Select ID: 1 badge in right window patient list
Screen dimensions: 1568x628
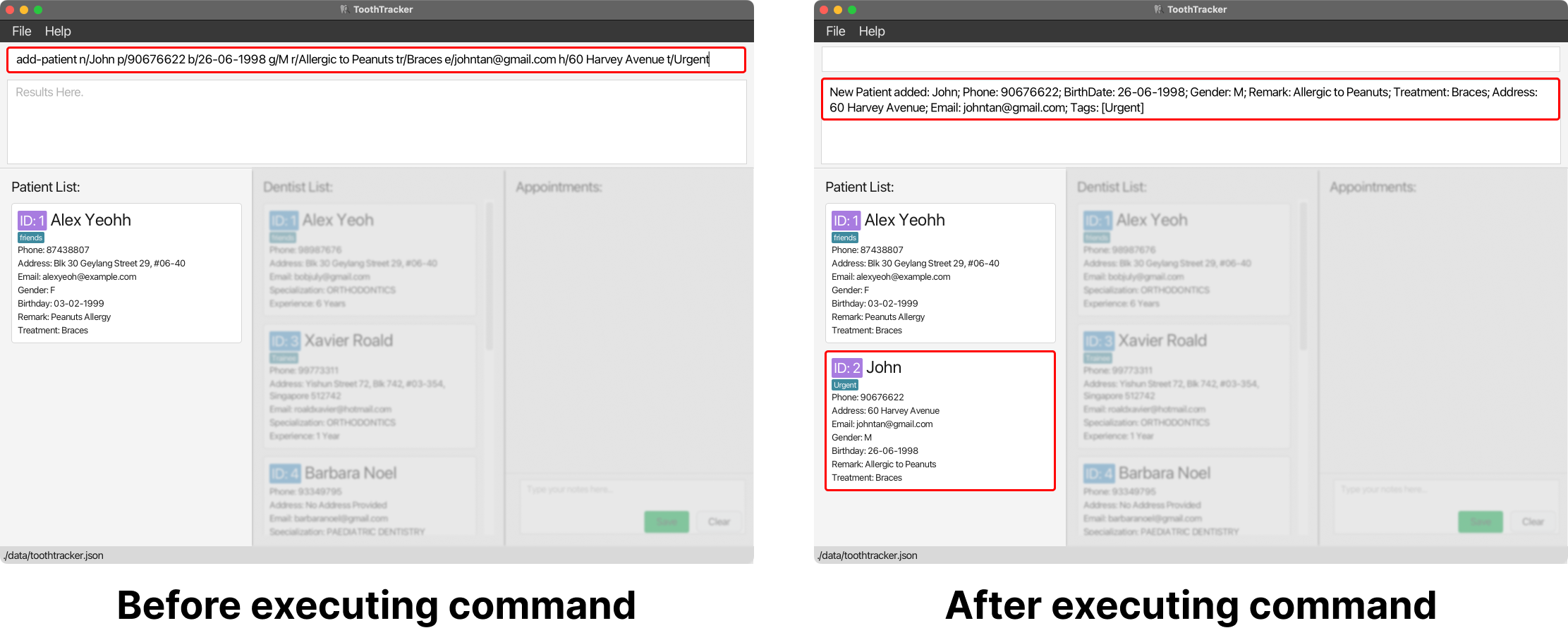click(846, 221)
